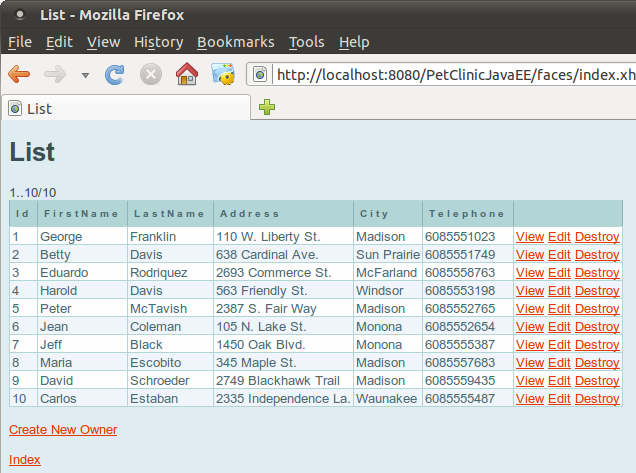Click the site identity icon in the address bar
The width and height of the screenshot is (636, 473).
click(260, 74)
